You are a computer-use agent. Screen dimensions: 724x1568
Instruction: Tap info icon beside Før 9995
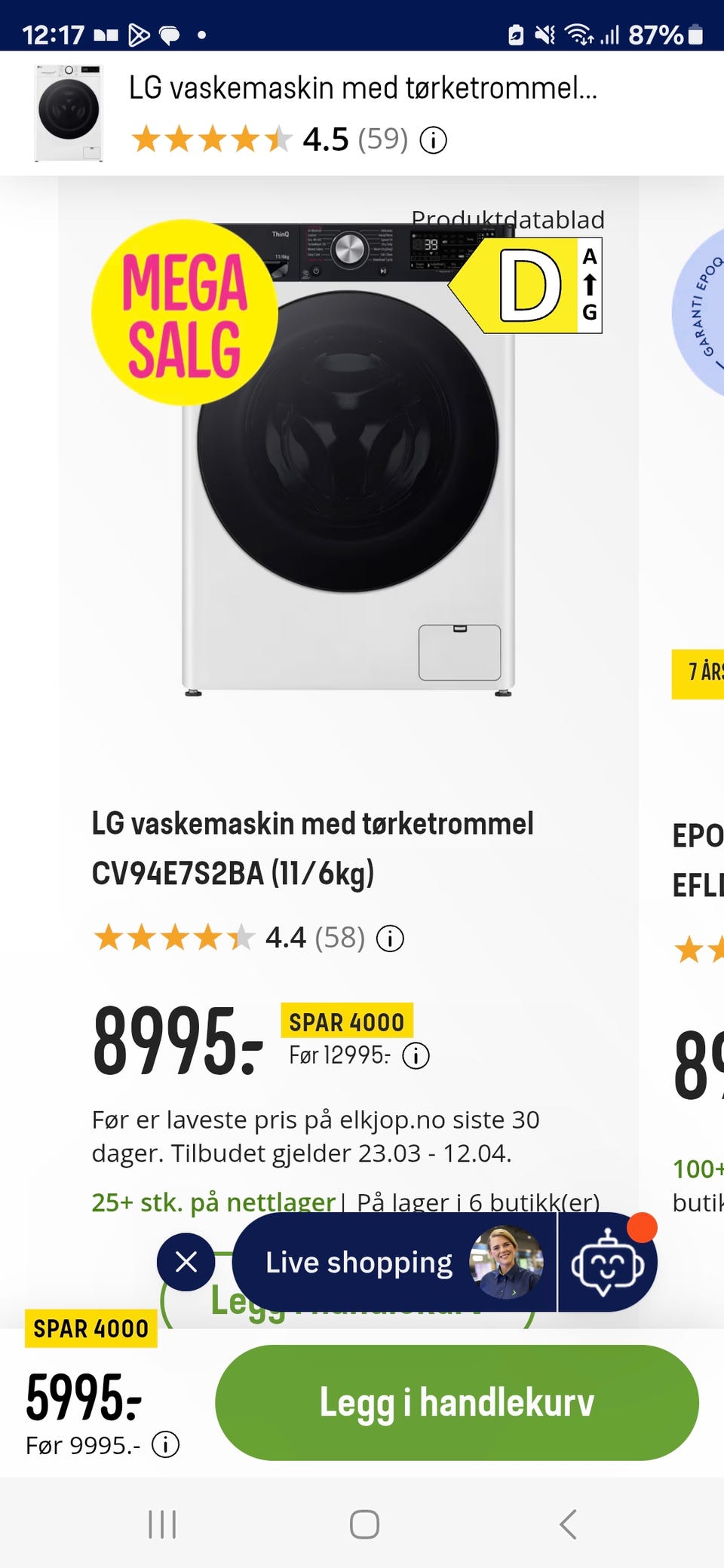(165, 1445)
